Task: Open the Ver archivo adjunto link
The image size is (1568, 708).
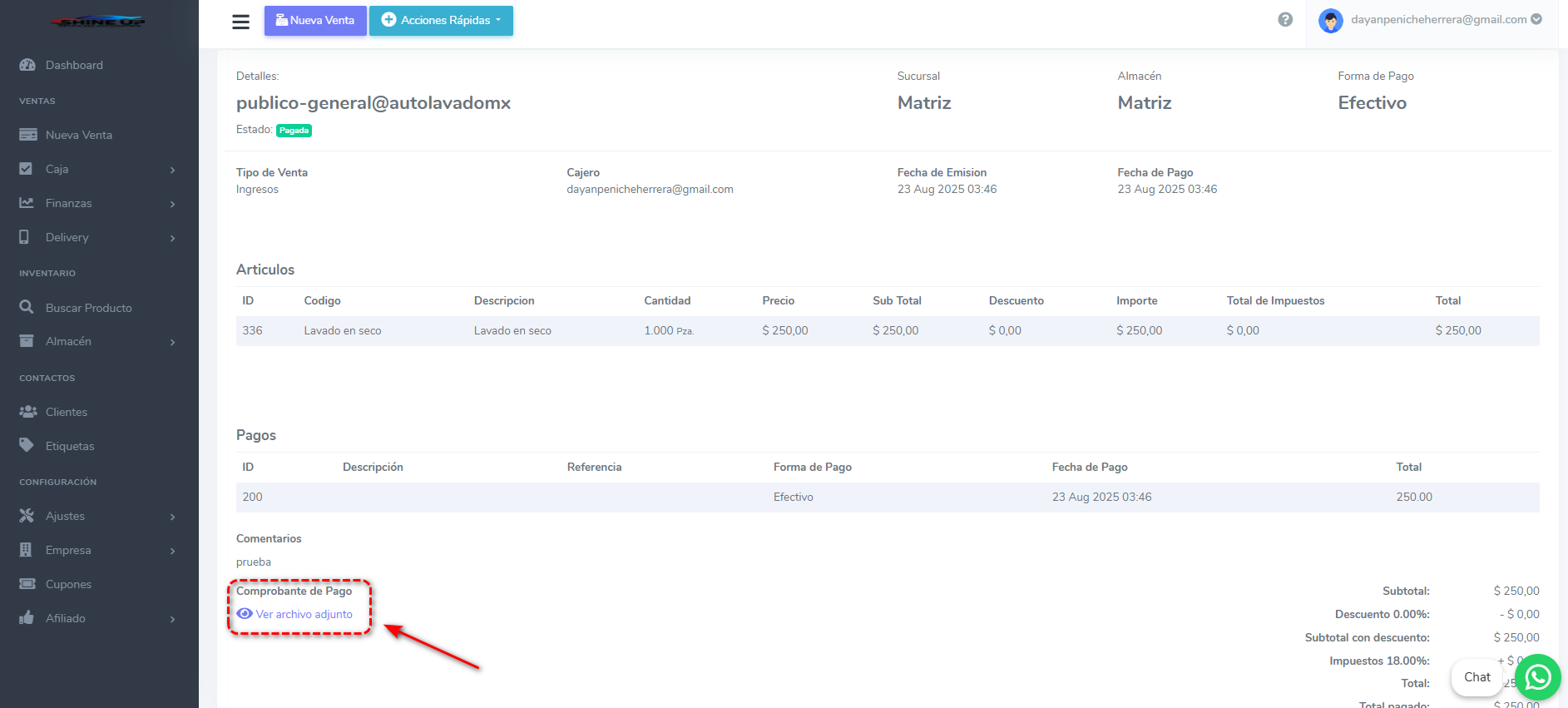Action: coord(304,614)
